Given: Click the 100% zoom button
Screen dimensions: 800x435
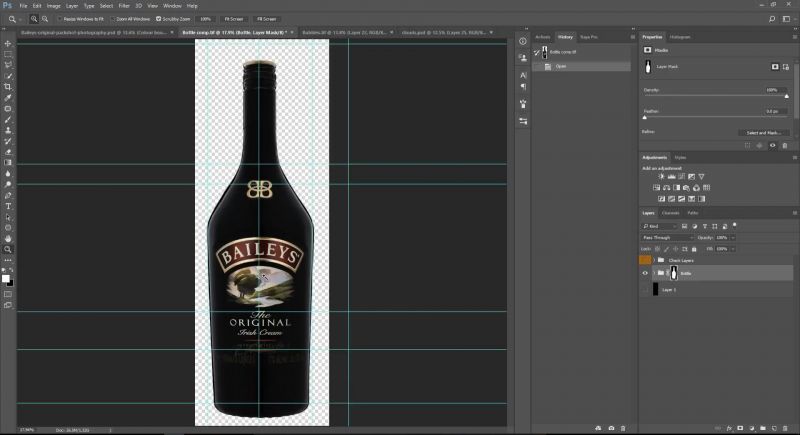Looking at the screenshot, I should (x=206, y=19).
